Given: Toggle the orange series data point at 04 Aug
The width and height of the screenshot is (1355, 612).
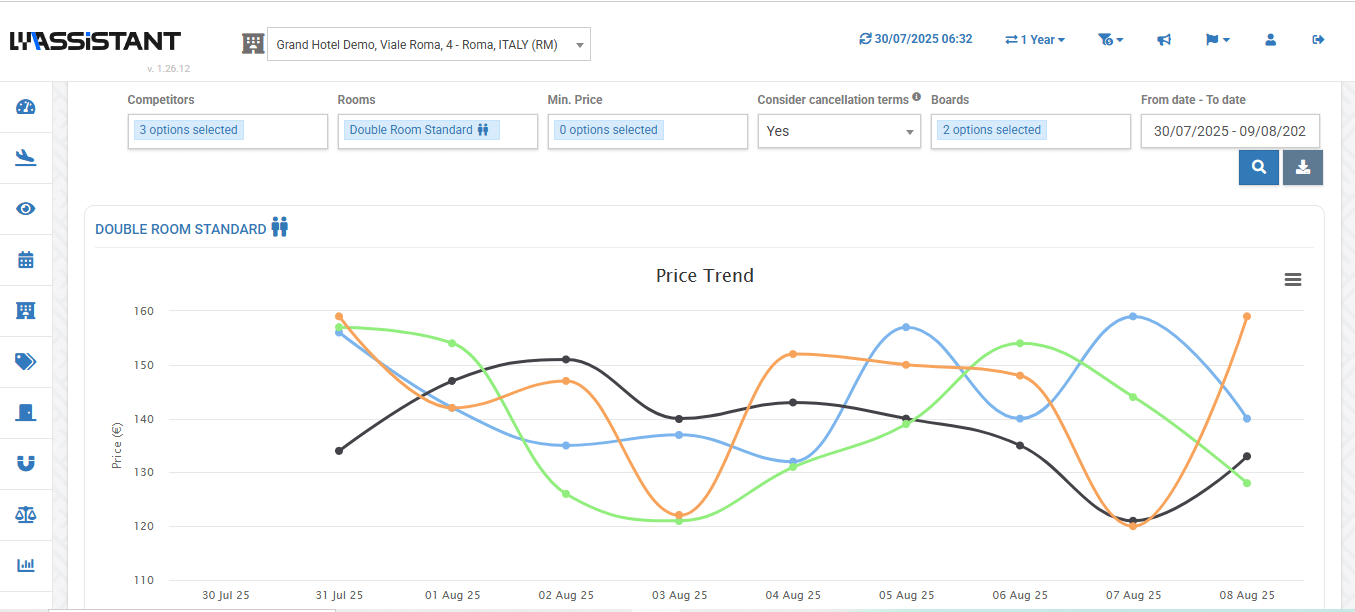Looking at the screenshot, I should [793, 354].
